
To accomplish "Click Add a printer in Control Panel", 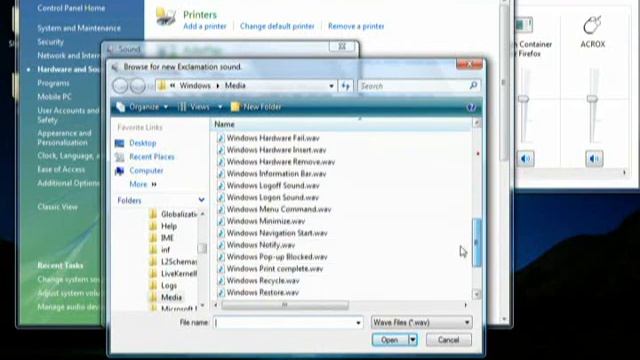I will [204, 26].
